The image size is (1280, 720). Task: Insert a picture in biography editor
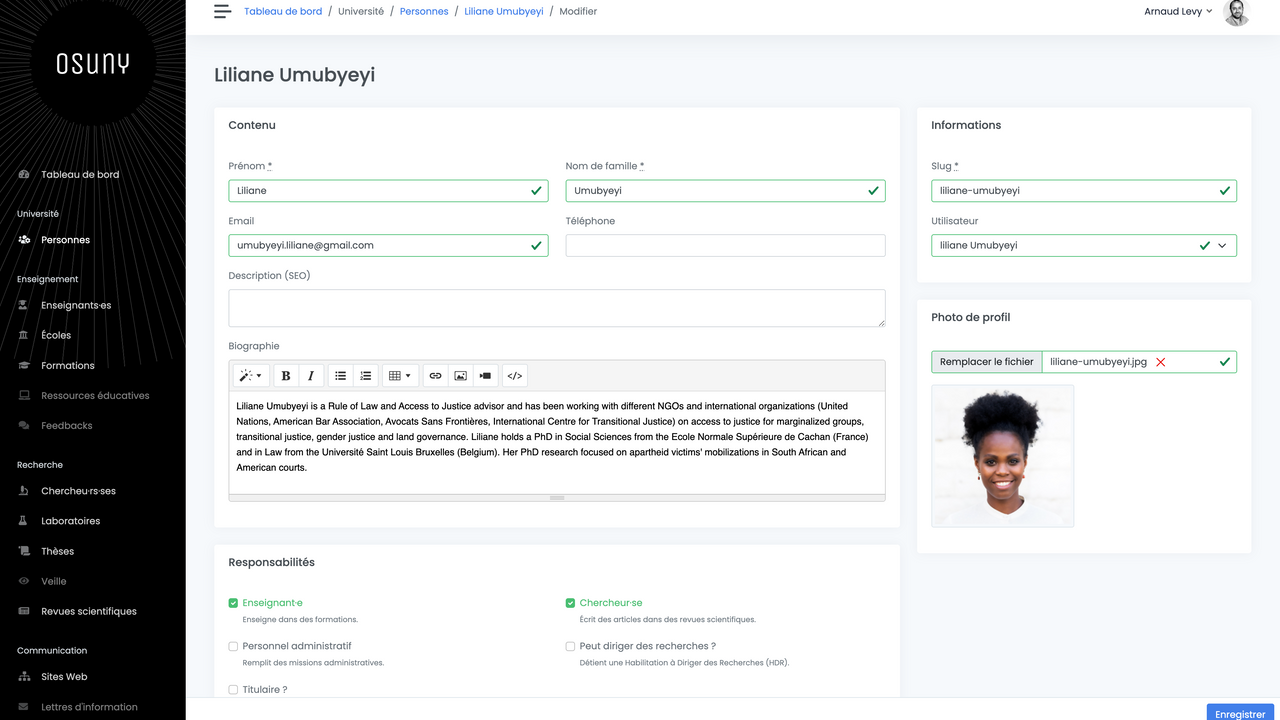coord(460,376)
